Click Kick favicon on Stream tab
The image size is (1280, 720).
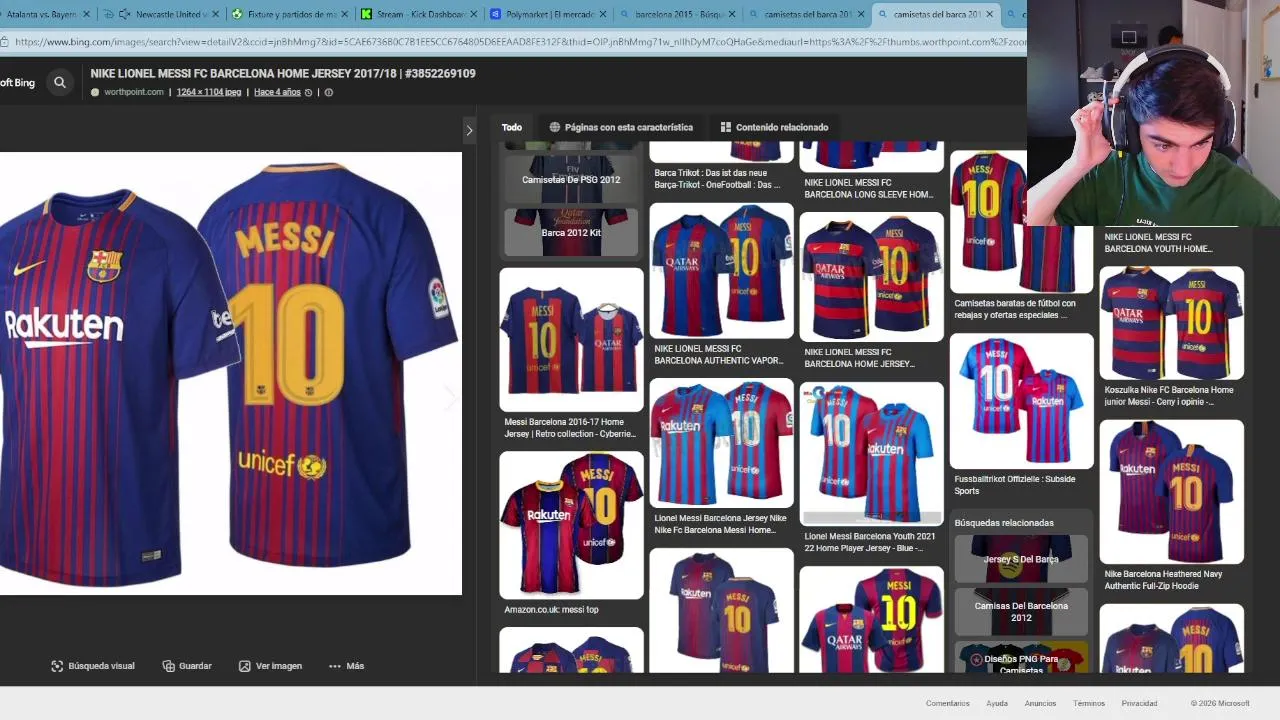(366, 14)
